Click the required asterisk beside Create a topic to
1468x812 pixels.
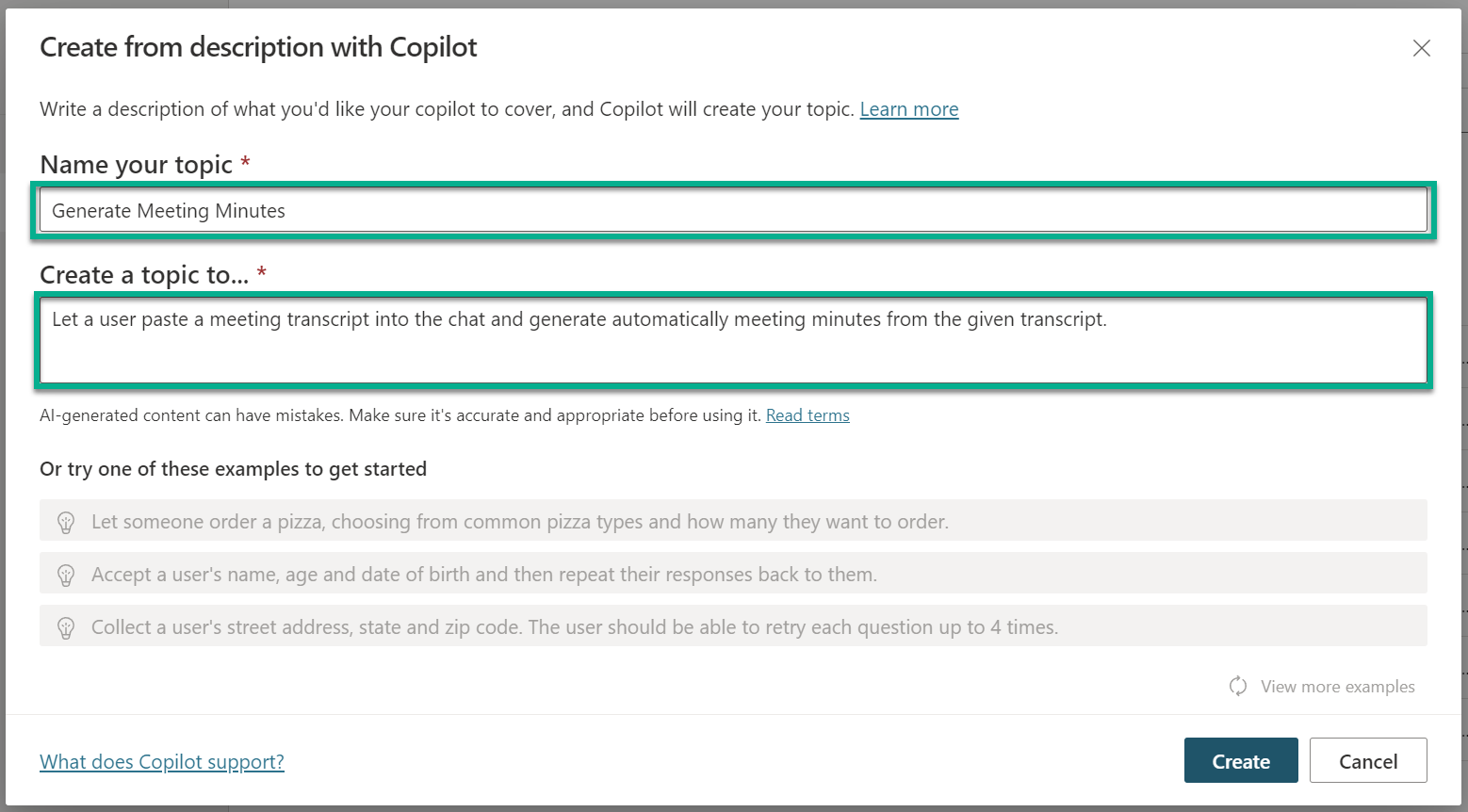point(262,273)
